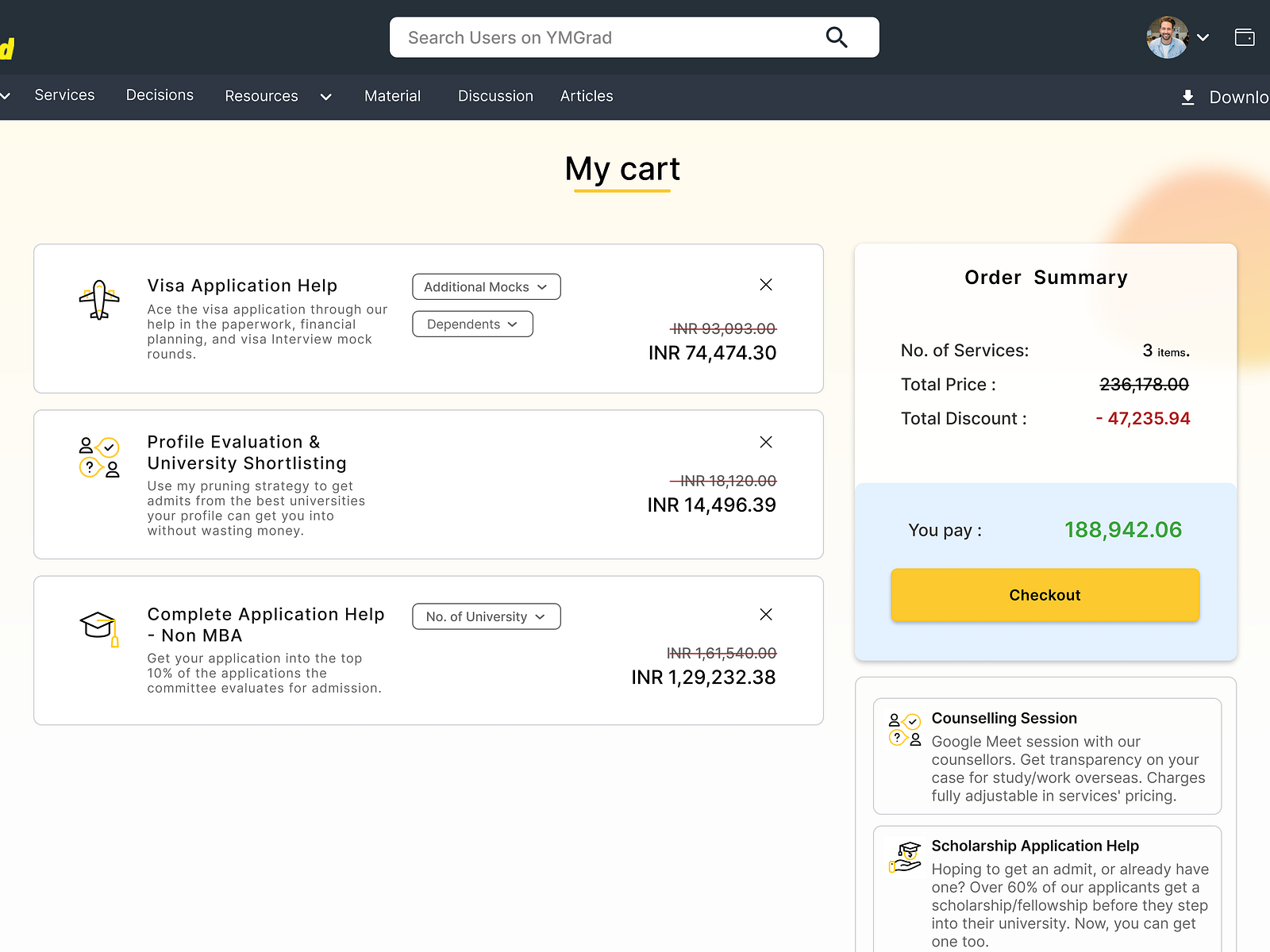
Task: Remove Profile Evaluation & University Shortlisting item
Action: tap(765, 442)
